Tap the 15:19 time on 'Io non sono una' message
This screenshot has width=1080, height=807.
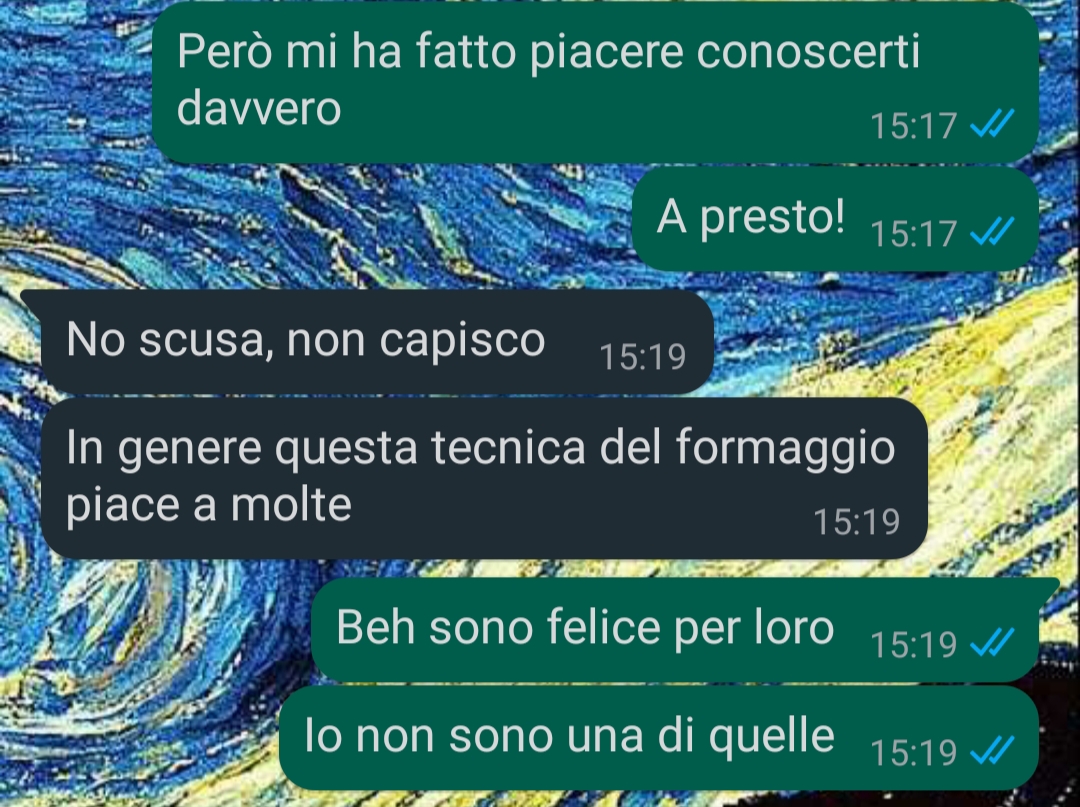pyautogui.click(x=913, y=751)
